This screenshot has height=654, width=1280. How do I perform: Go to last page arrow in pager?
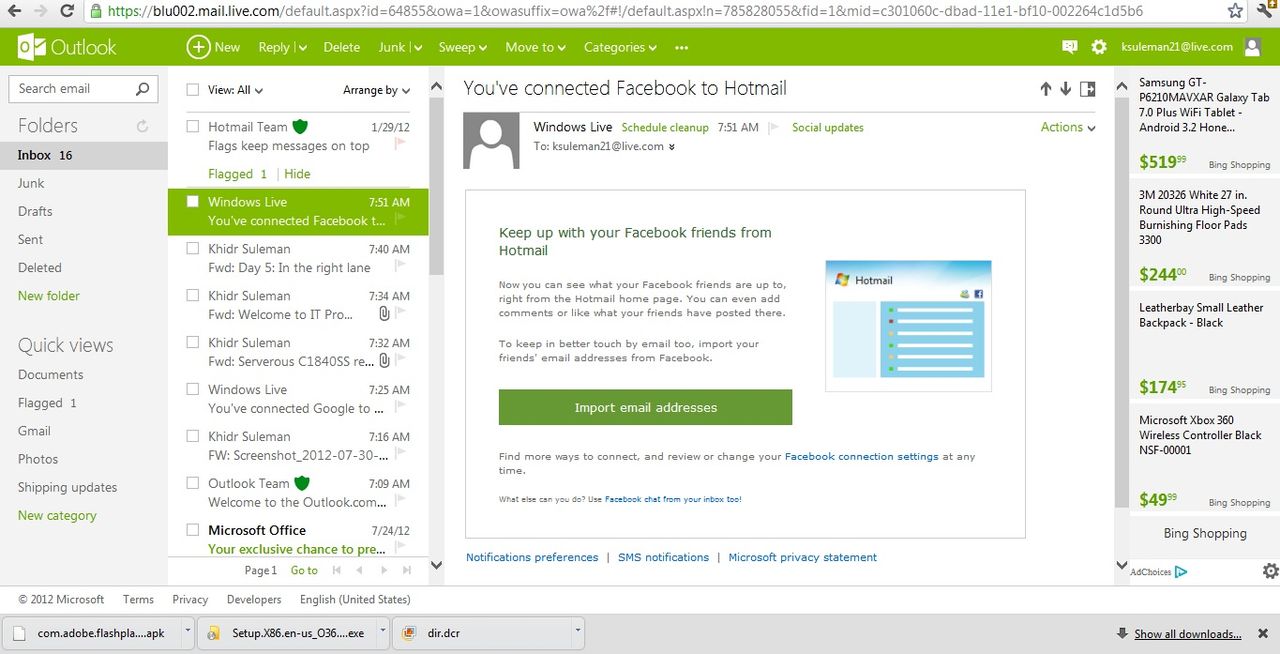(x=407, y=570)
